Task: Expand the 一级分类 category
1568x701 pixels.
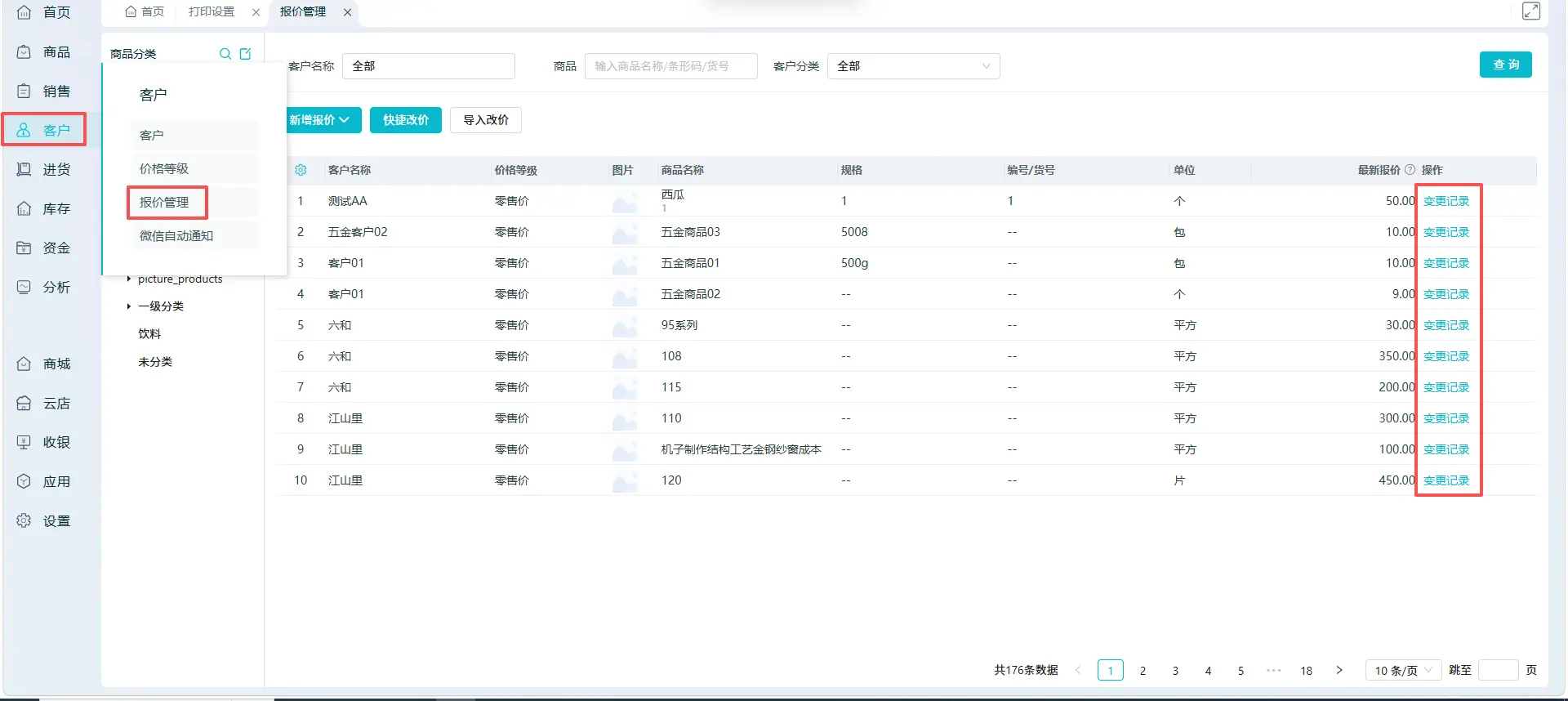Action: pos(129,306)
